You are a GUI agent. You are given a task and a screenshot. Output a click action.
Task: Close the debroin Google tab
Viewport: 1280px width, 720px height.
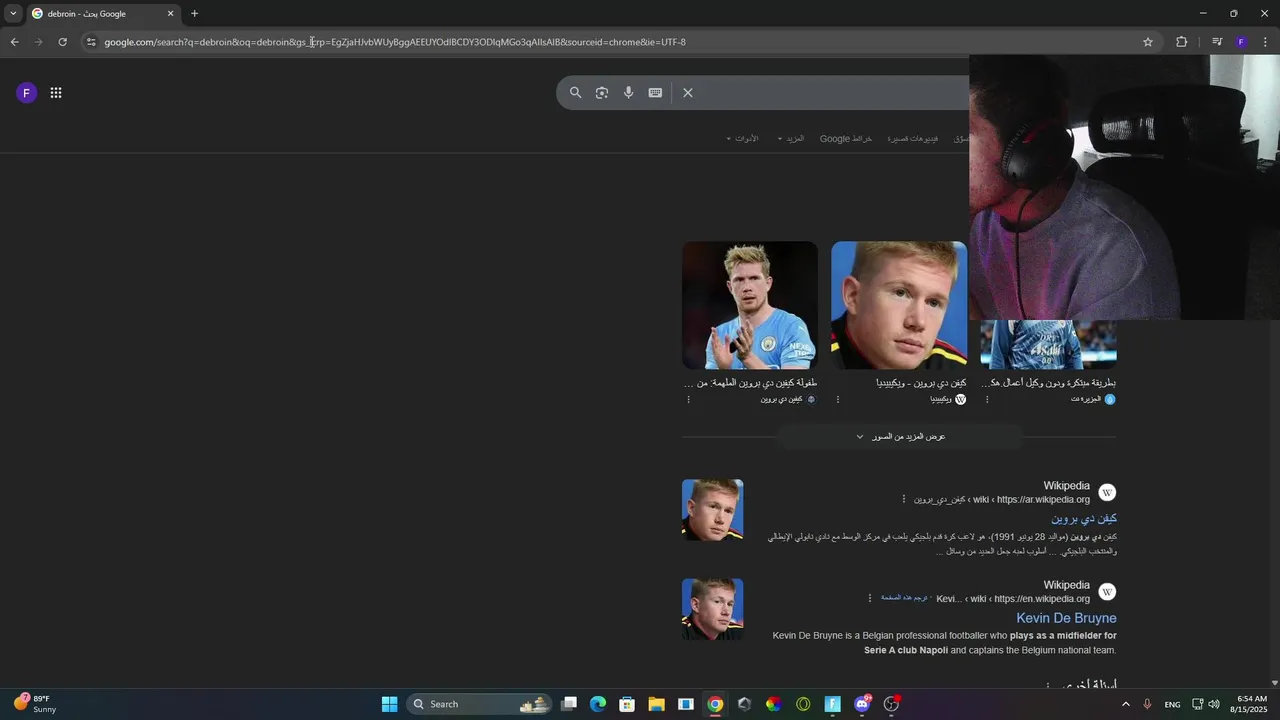tap(170, 14)
